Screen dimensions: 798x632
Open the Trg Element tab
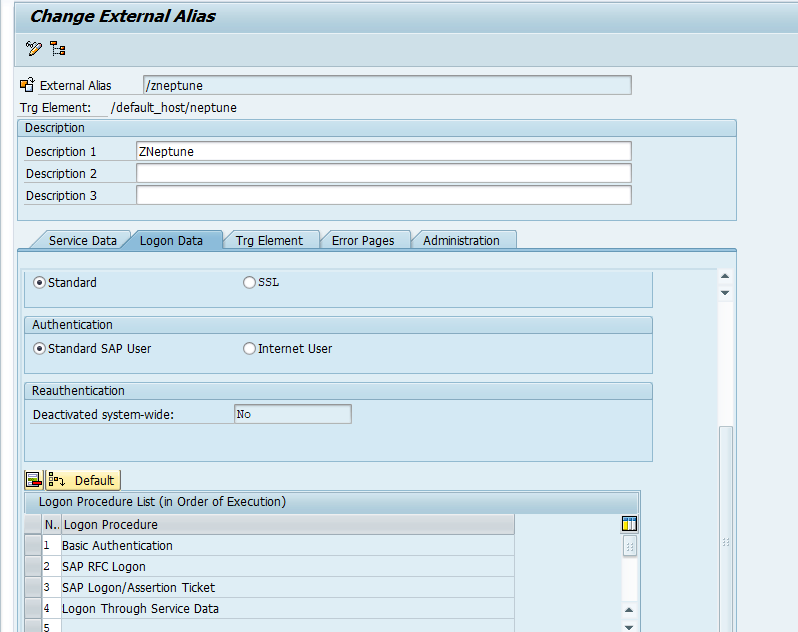269,240
